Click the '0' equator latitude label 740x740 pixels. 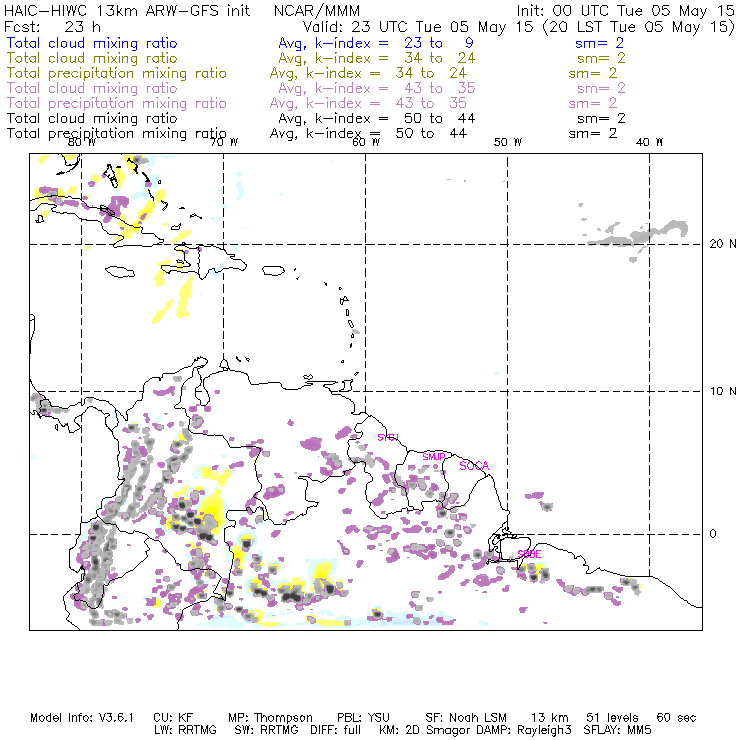click(x=713, y=534)
